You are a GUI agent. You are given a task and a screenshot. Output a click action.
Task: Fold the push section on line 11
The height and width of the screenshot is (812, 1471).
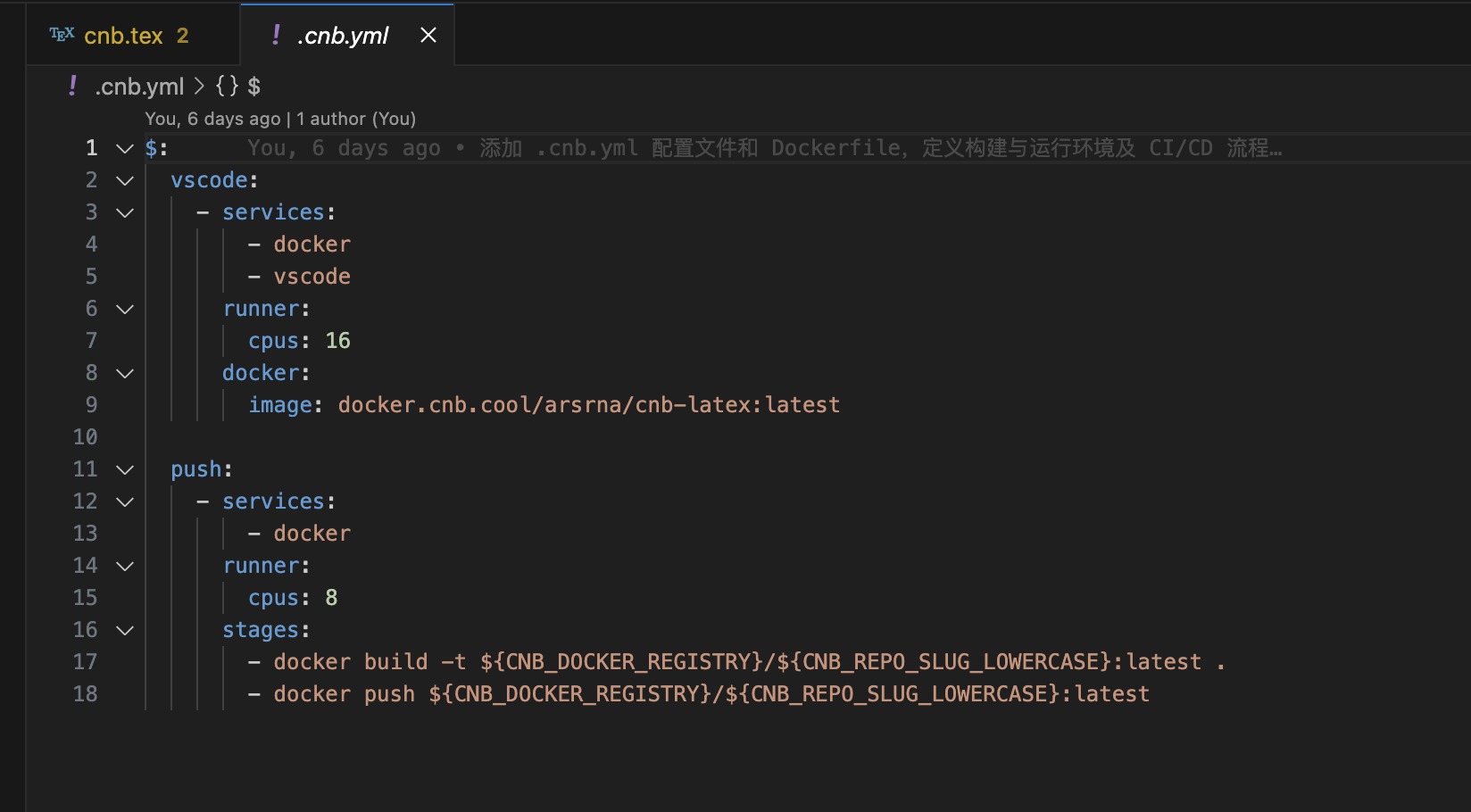tap(125, 469)
